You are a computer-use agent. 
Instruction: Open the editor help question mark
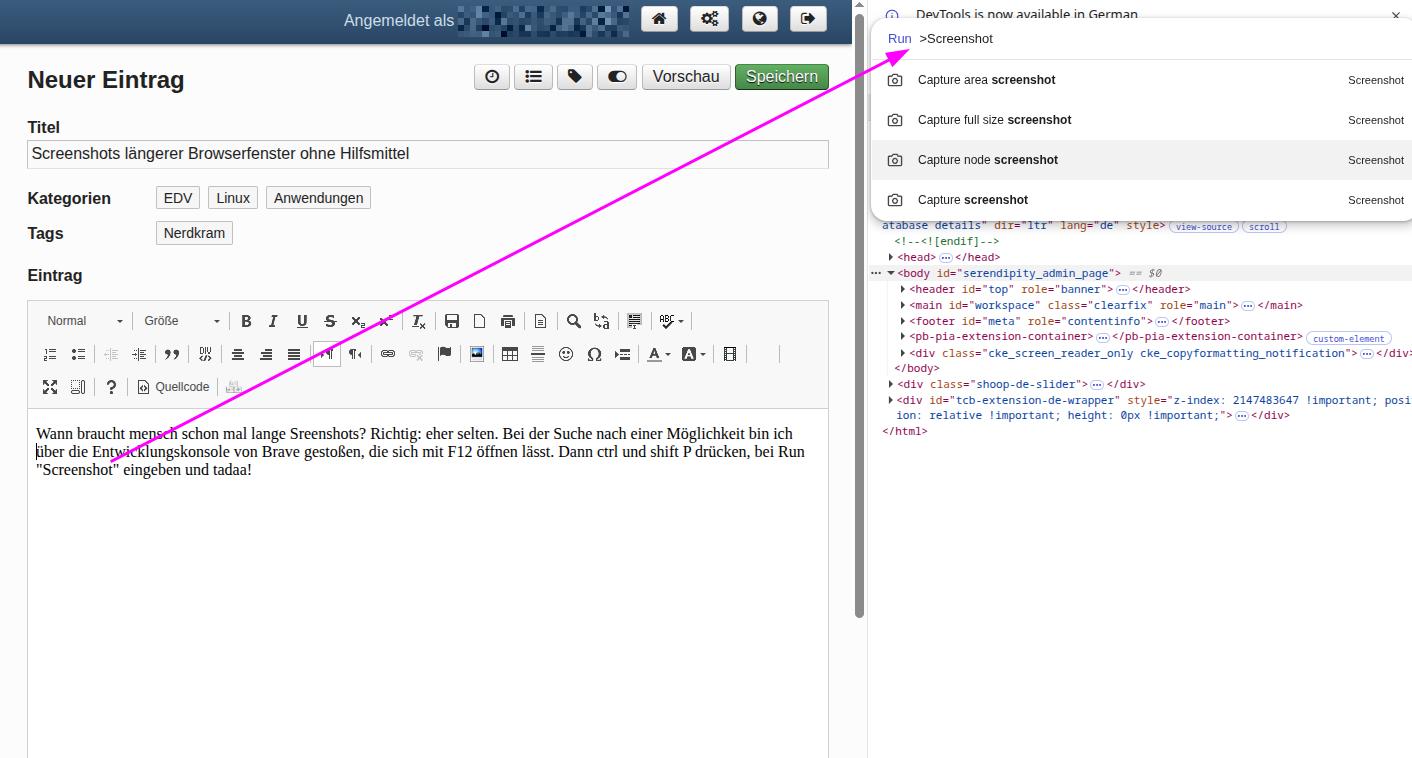click(111, 387)
